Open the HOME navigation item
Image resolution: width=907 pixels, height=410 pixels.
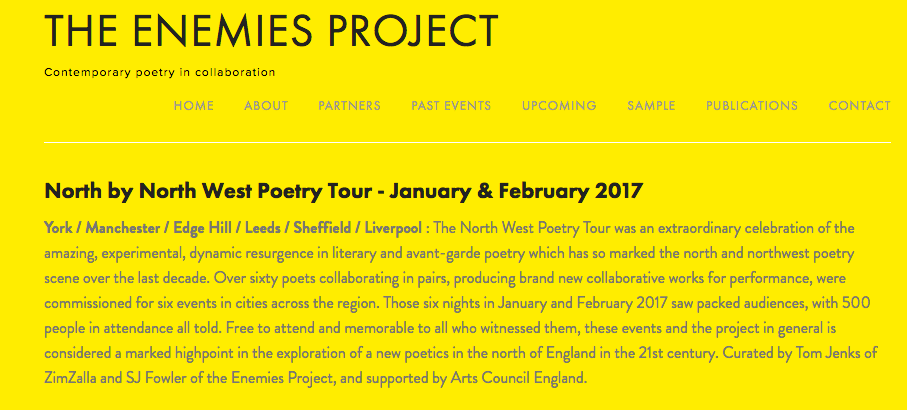click(193, 106)
